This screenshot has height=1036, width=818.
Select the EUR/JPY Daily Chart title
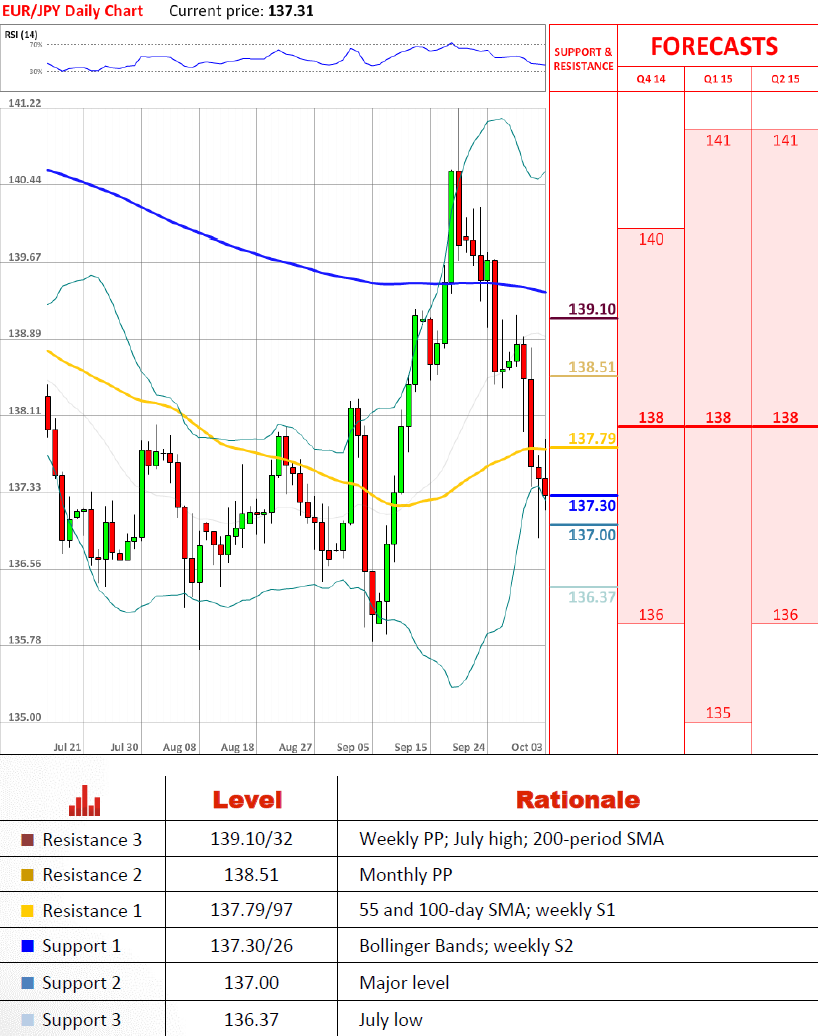pyautogui.click(x=72, y=11)
